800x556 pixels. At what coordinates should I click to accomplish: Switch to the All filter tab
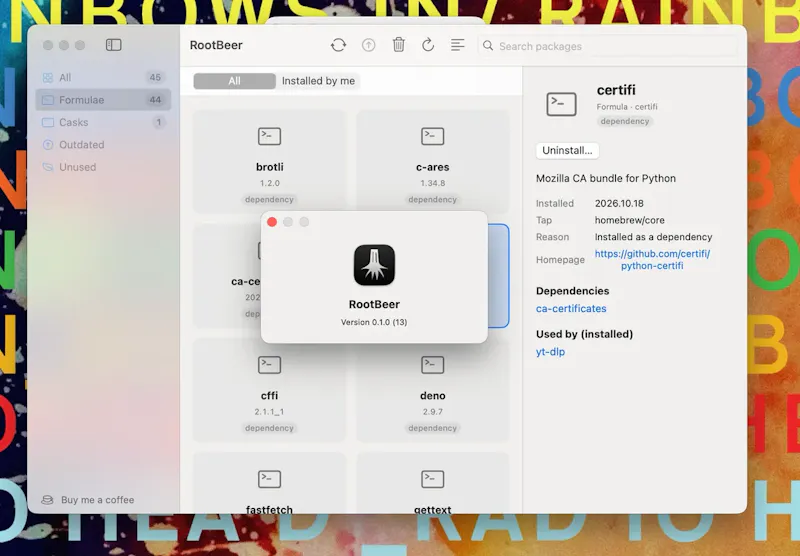point(234,81)
